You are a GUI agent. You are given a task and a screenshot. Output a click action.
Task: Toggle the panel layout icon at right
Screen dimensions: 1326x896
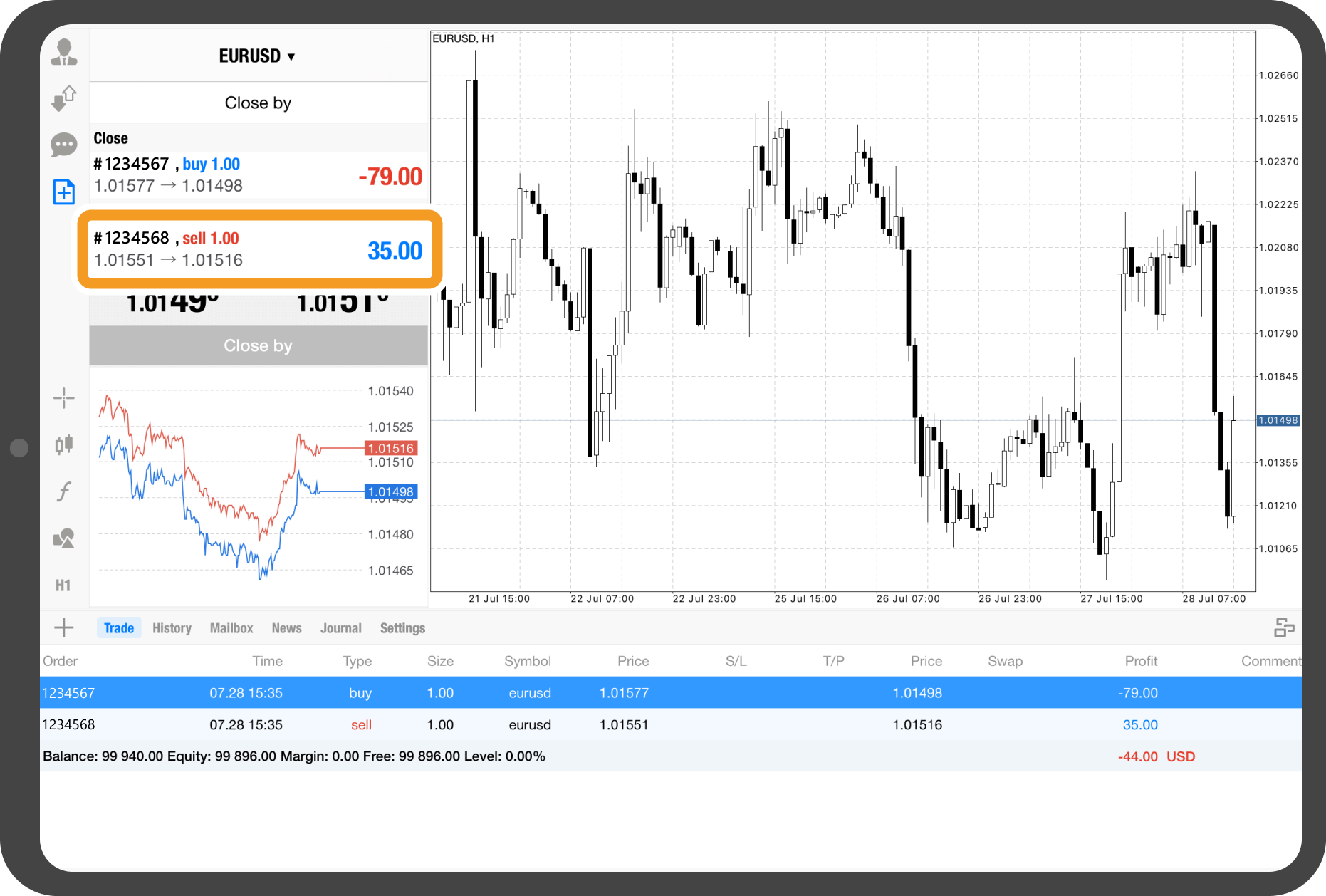[1284, 627]
